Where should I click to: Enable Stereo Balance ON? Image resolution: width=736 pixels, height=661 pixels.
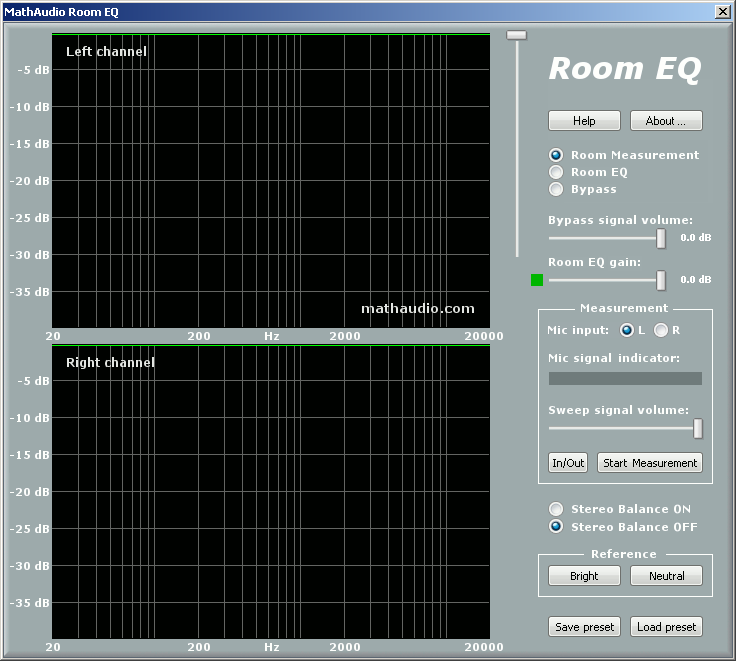click(x=556, y=509)
